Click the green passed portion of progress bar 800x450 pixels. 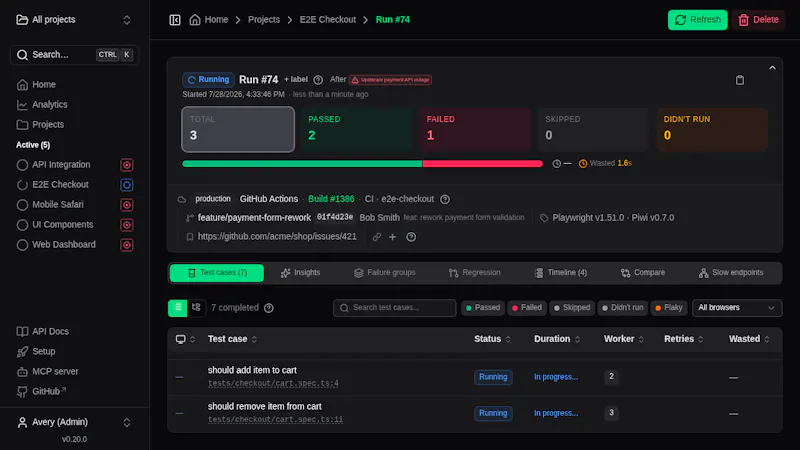[302, 164]
